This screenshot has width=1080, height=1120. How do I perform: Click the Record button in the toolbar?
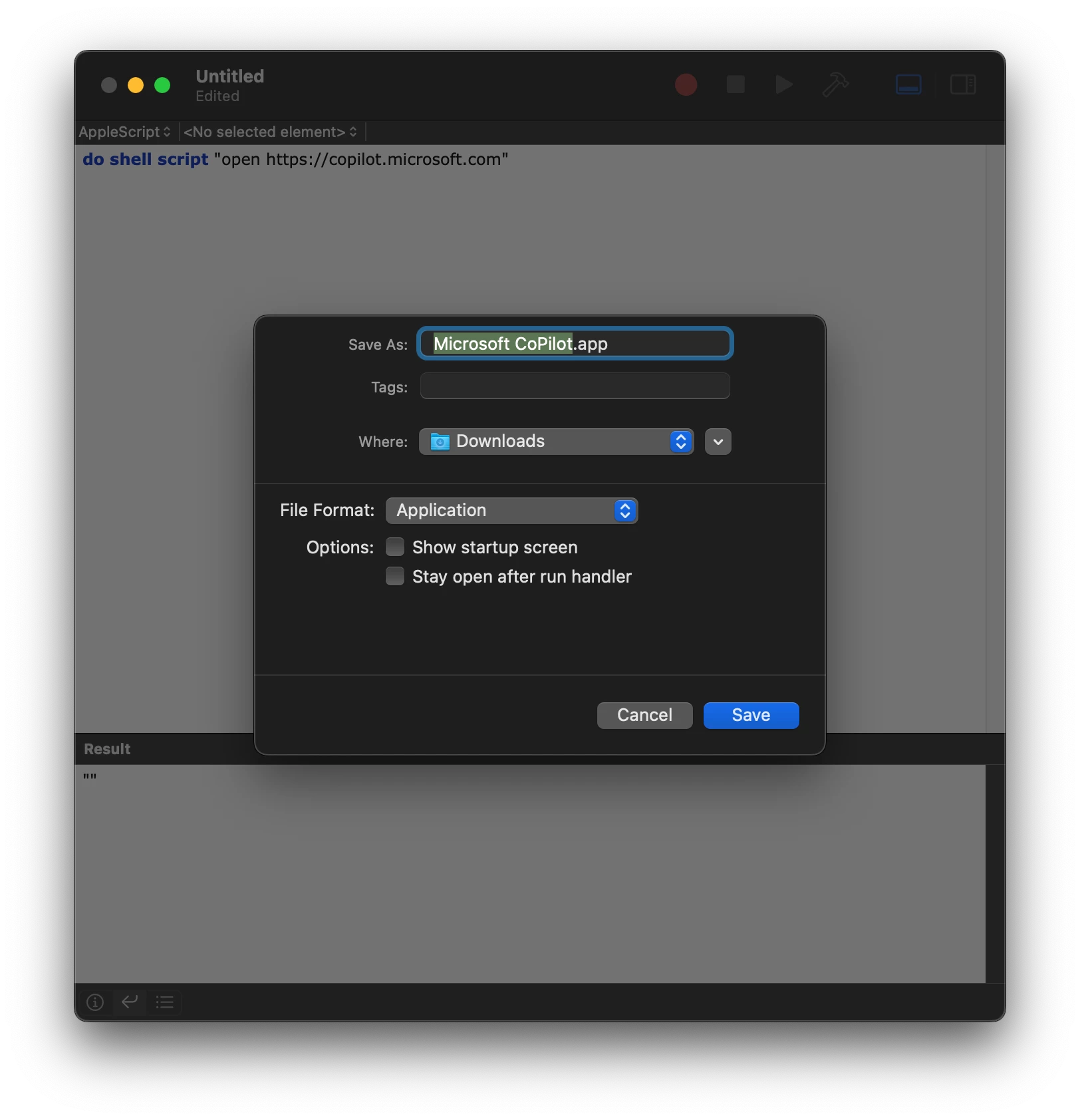(686, 84)
